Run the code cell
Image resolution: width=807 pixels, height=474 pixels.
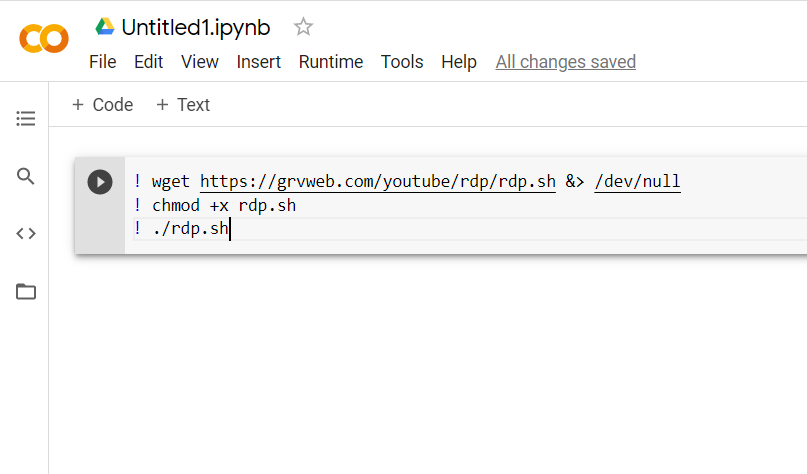coord(100,182)
